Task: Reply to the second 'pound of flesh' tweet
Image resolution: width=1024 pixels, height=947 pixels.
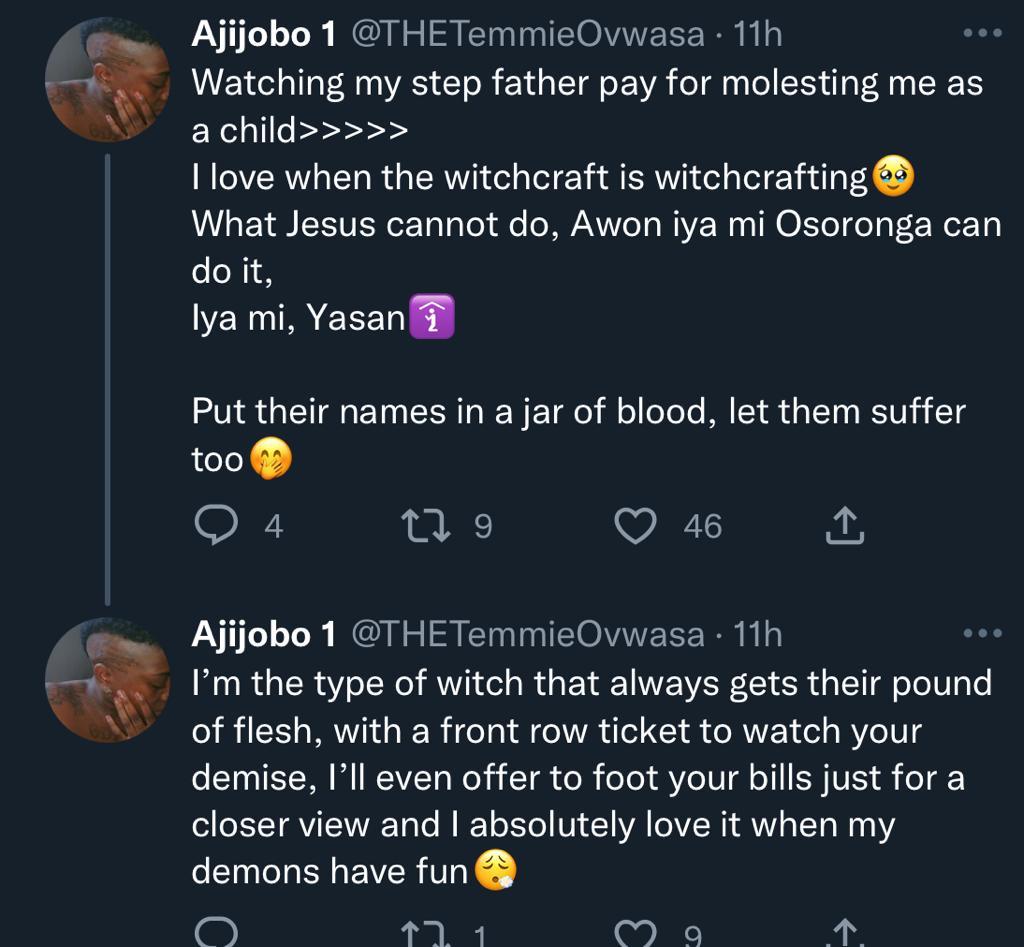Action: pyautogui.click(x=213, y=934)
